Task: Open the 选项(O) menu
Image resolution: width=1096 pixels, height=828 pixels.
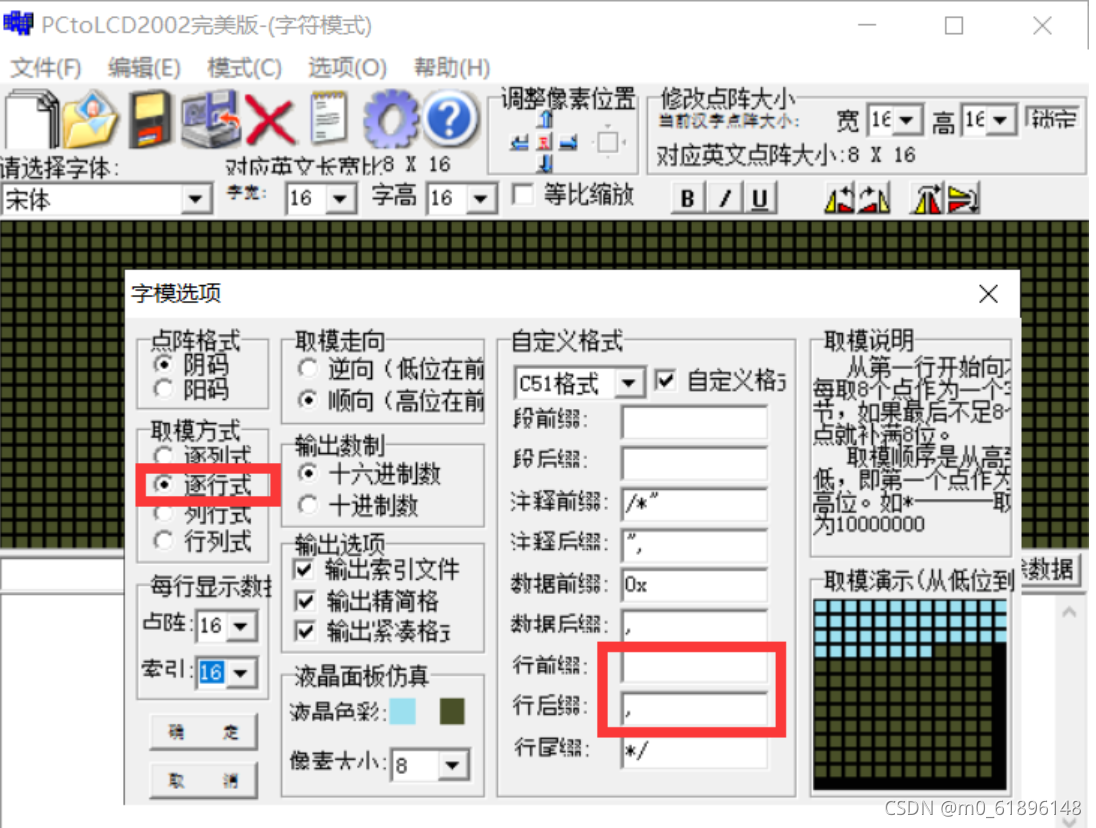Action: [346, 68]
